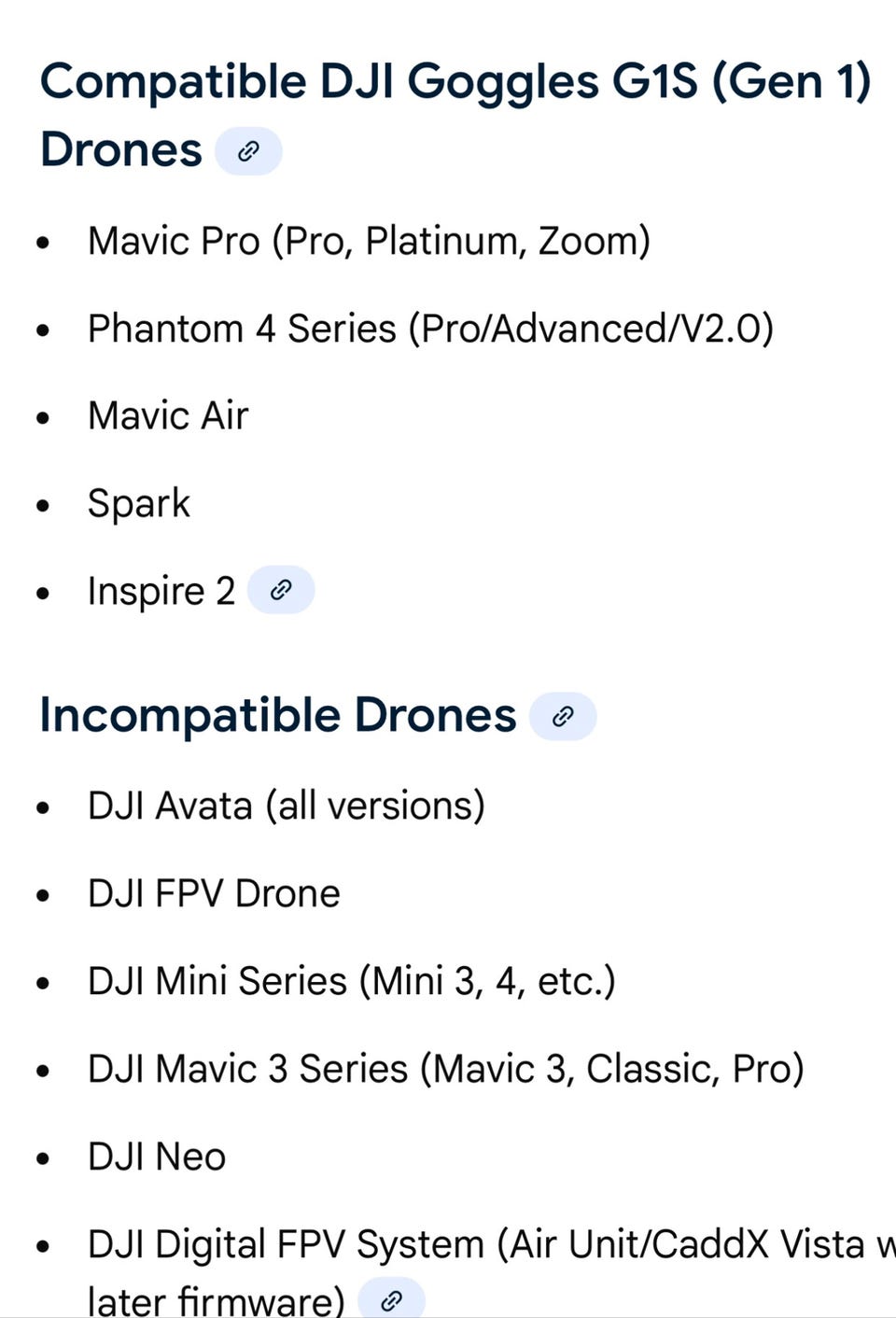
Task: Select the 'DJI Neo' list item
Action: (157, 1157)
